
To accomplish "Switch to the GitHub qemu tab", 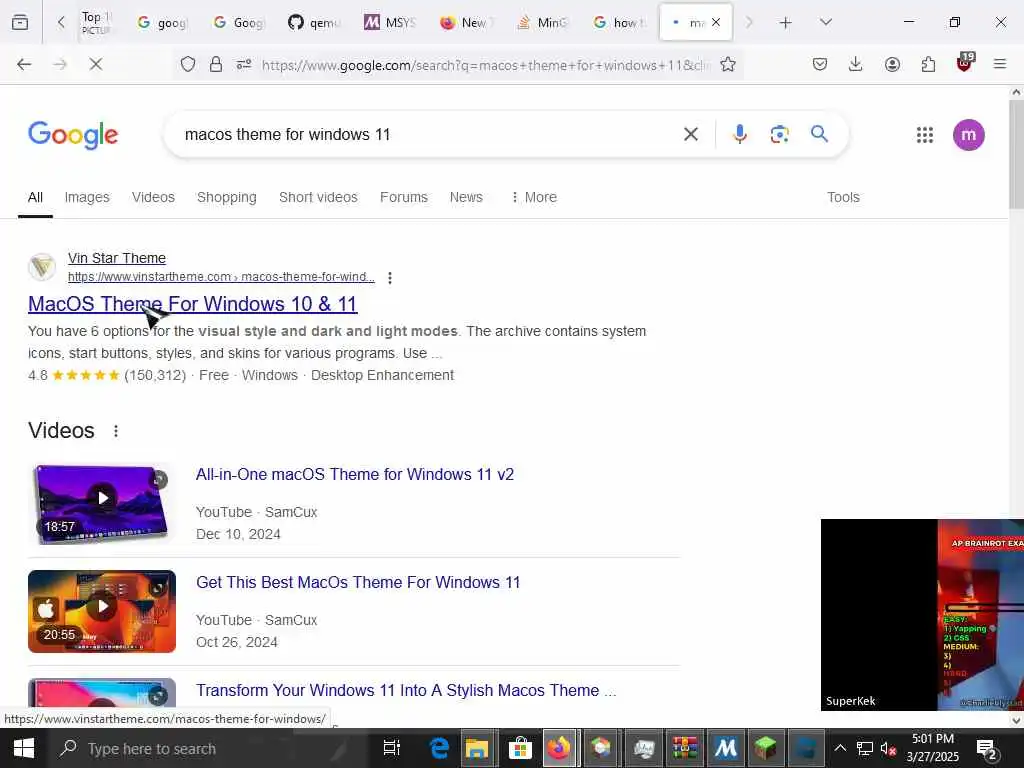I will coord(314,22).
